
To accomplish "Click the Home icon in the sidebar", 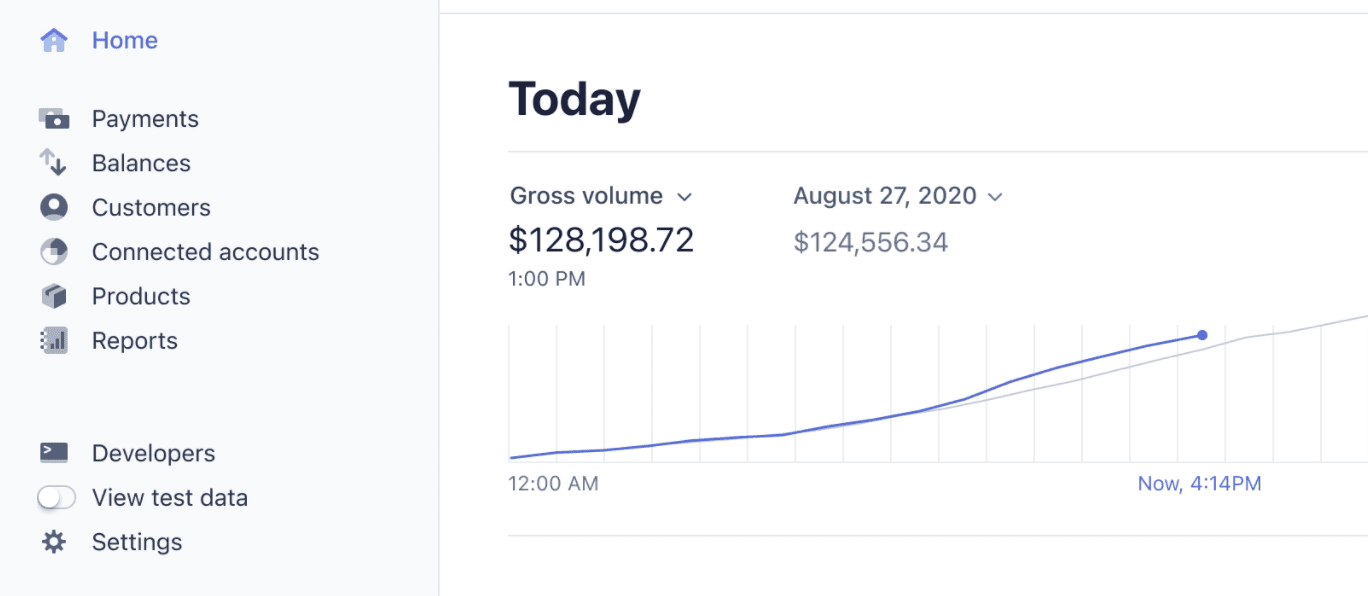I will click(55, 39).
